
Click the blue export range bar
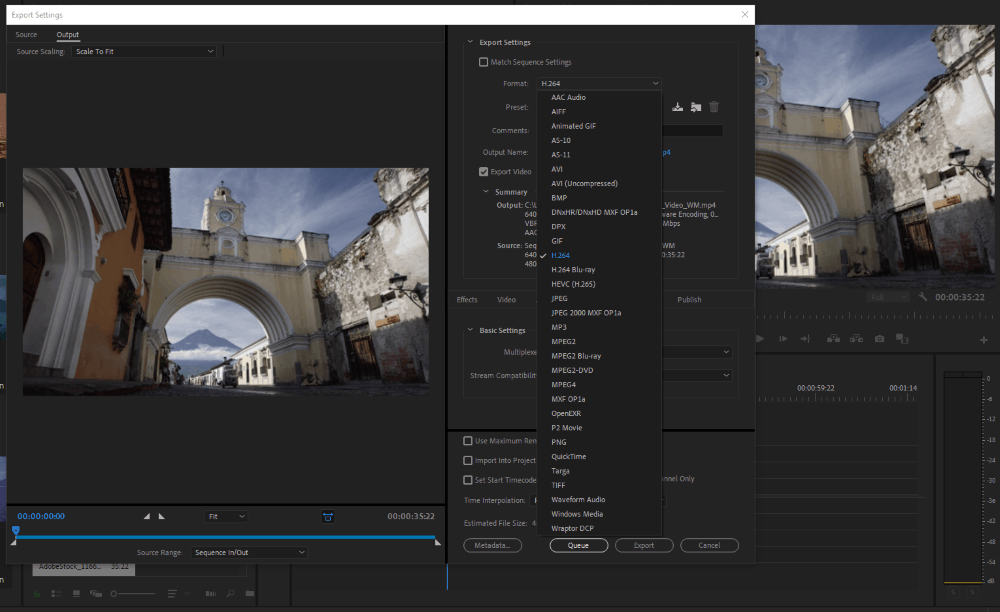[x=226, y=537]
